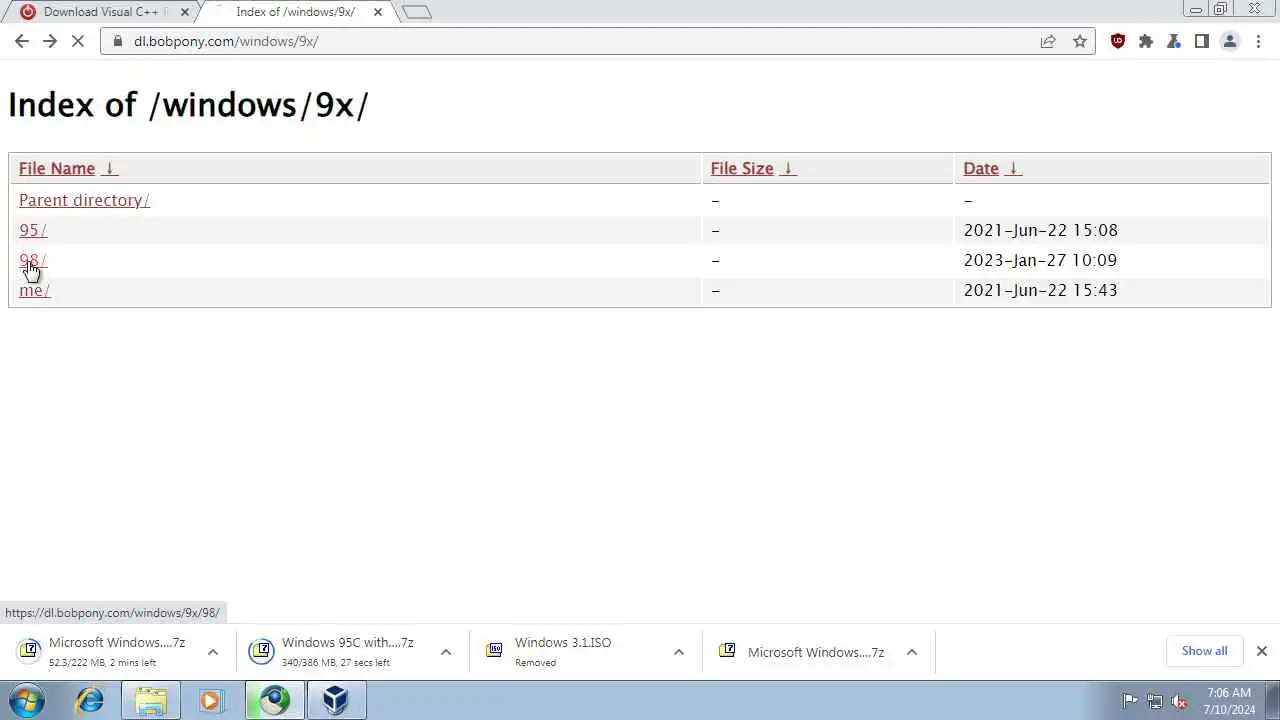The image size is (1280, 720).
Task: Go back to the previous page
Action: [22, 41]
